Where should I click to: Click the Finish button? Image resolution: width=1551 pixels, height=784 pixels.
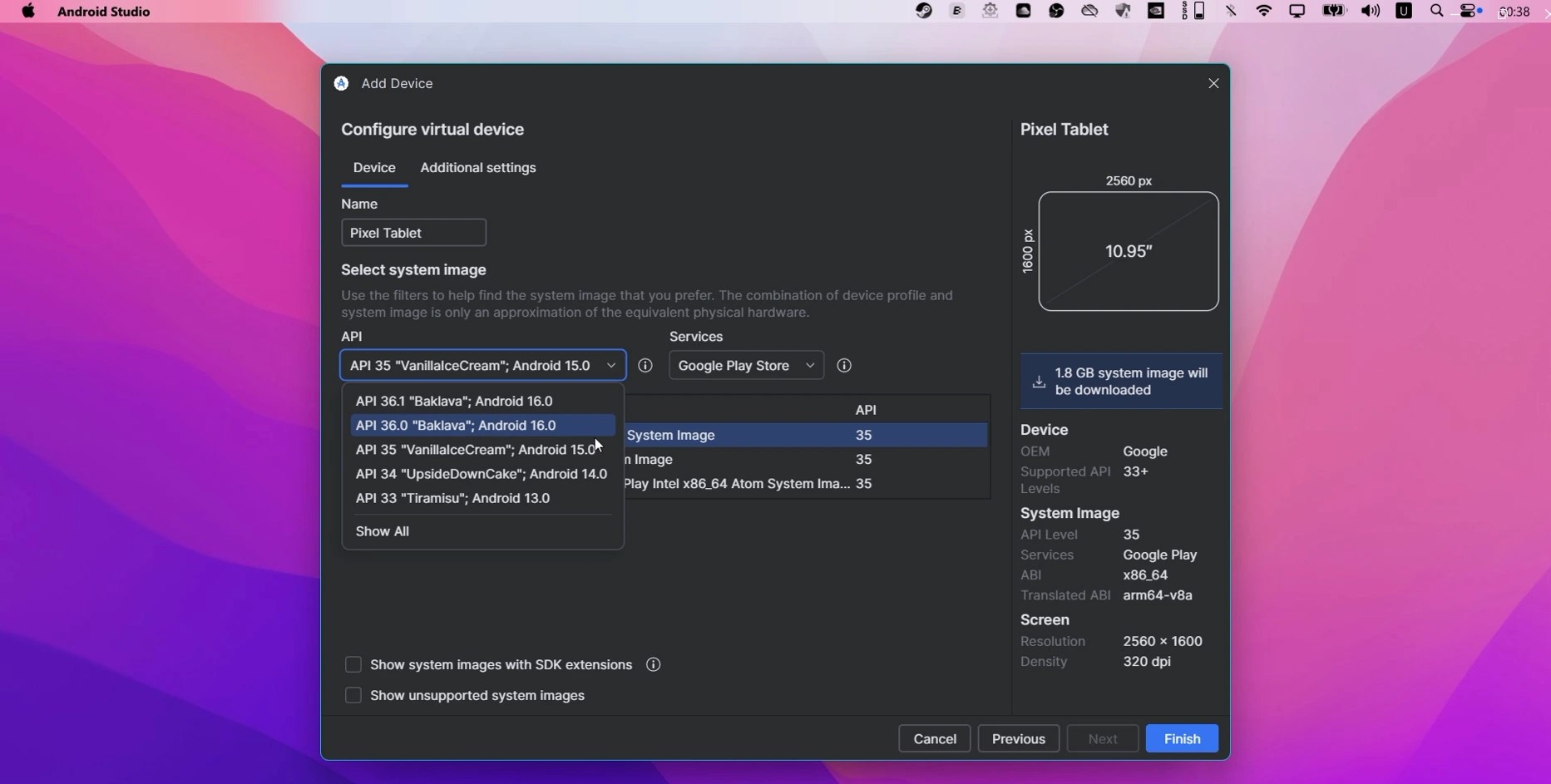coord(1182,739)
